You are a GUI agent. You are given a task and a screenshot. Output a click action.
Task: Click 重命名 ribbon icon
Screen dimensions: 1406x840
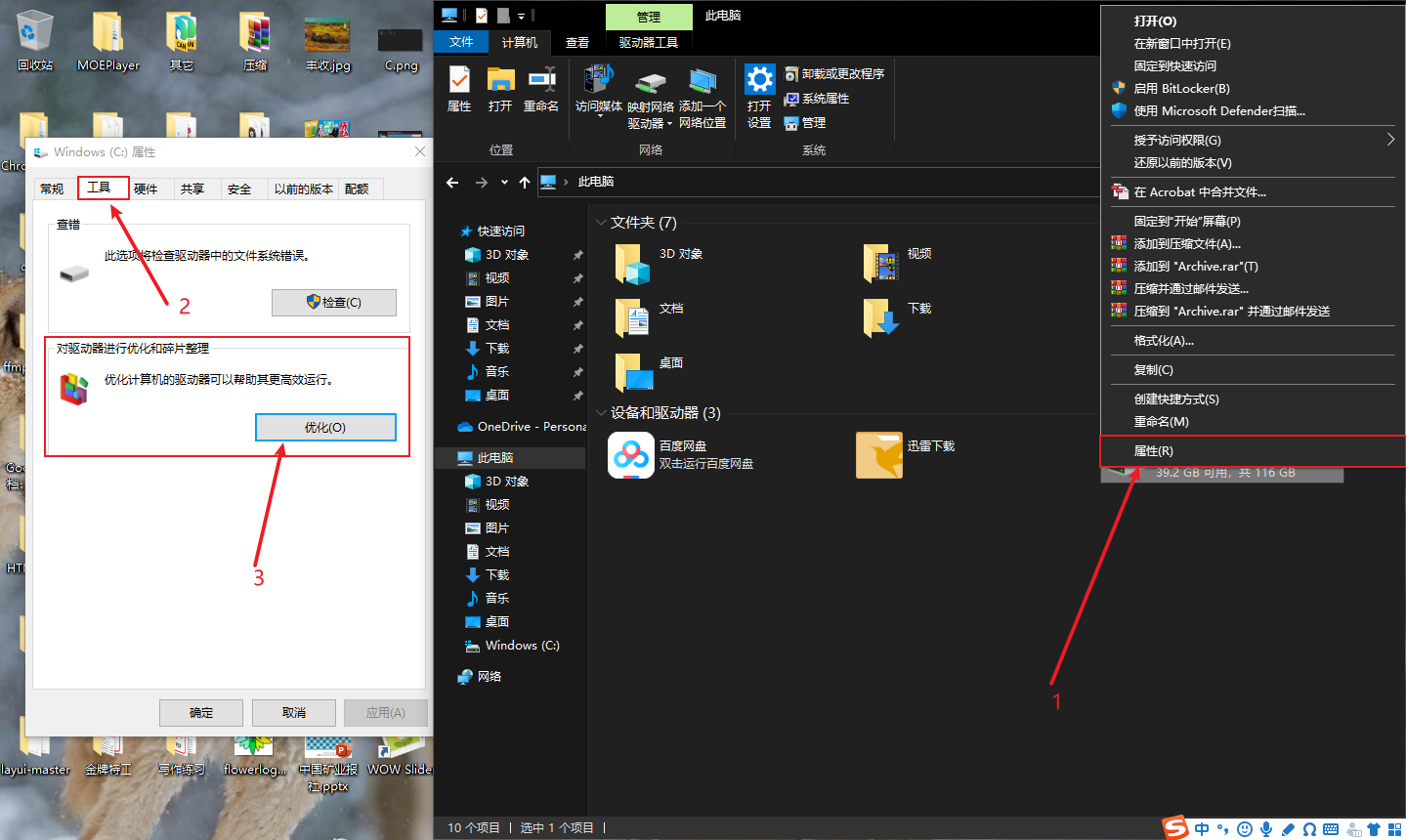pos(541,88)
